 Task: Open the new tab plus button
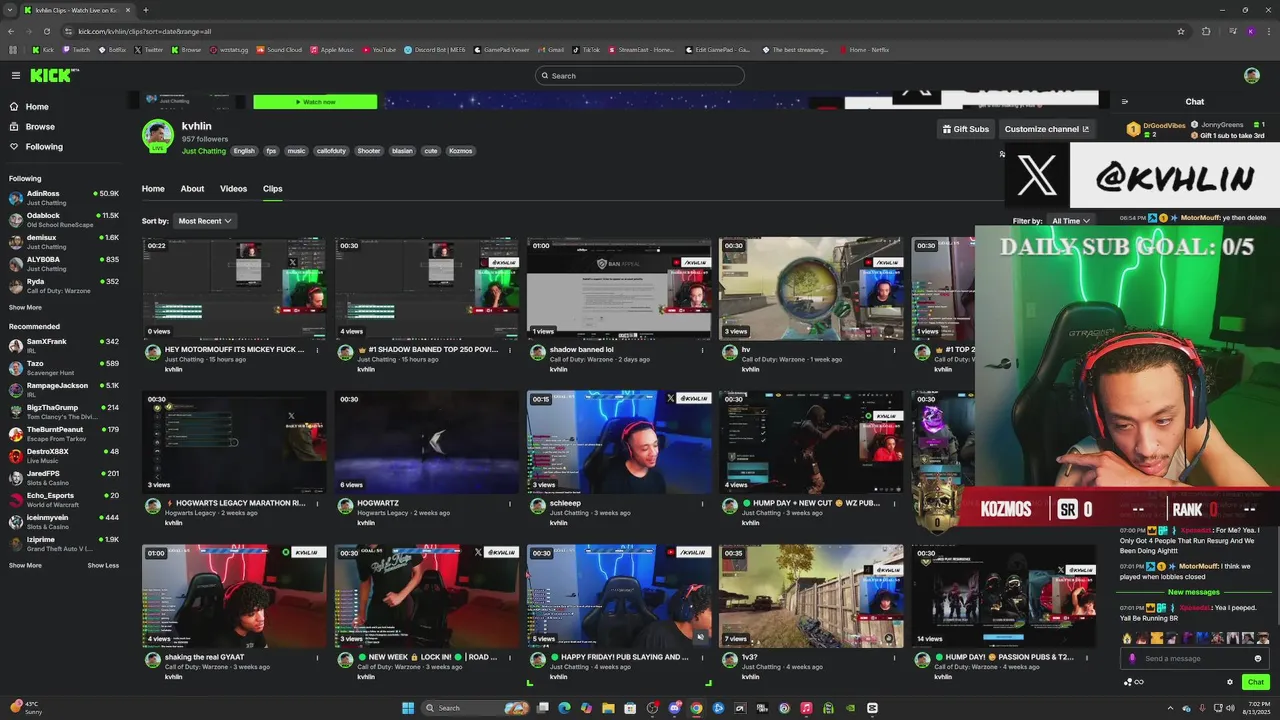click(x=146, y=10)
